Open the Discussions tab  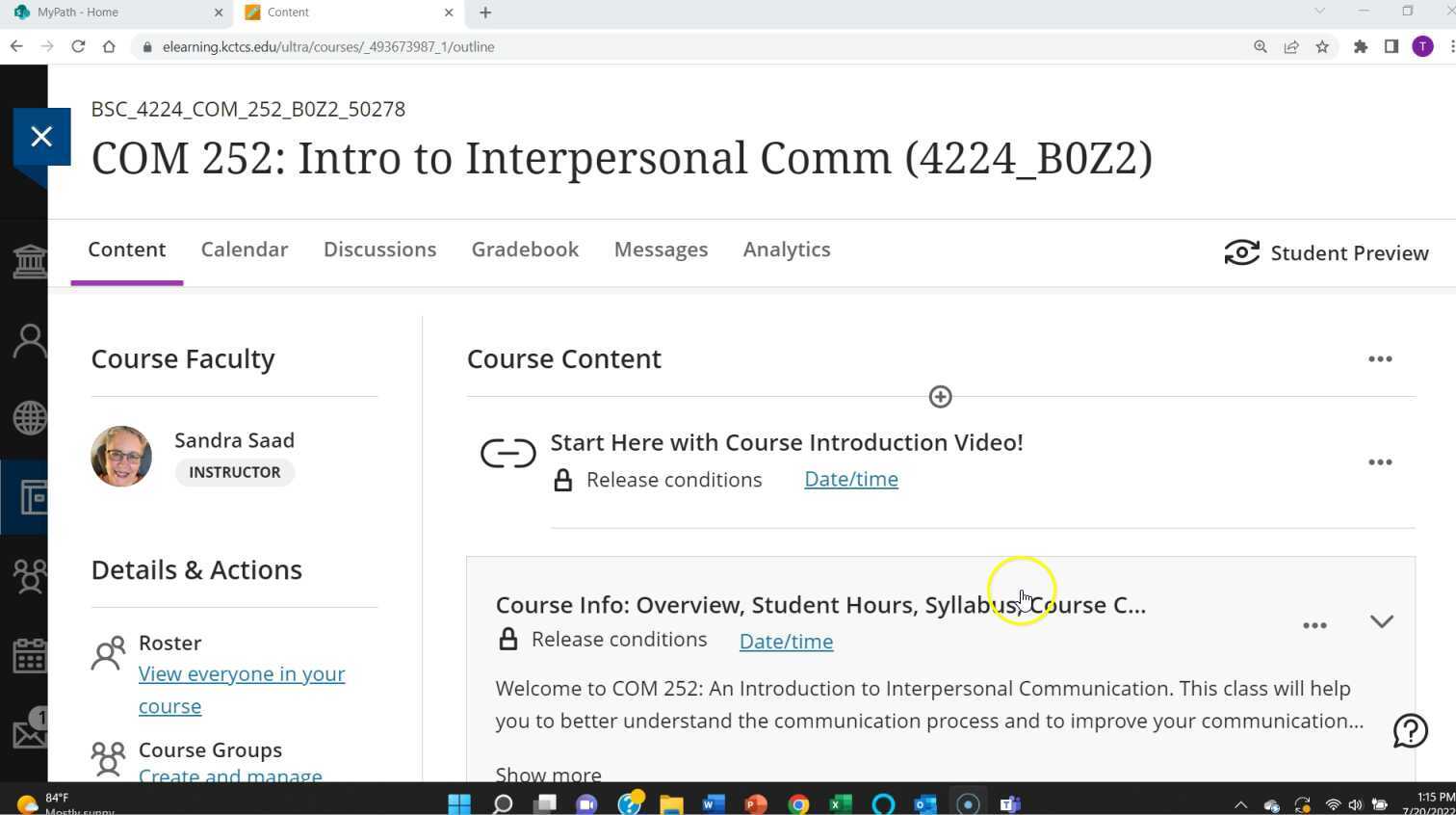point(379,249)
